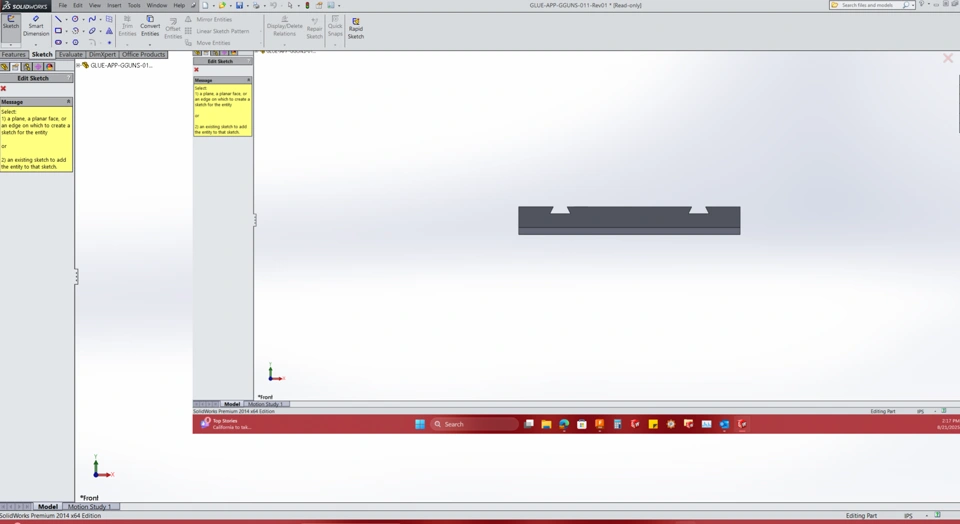Switch to the Evaluate tab
Screen dimensions: 960x524
71,54
